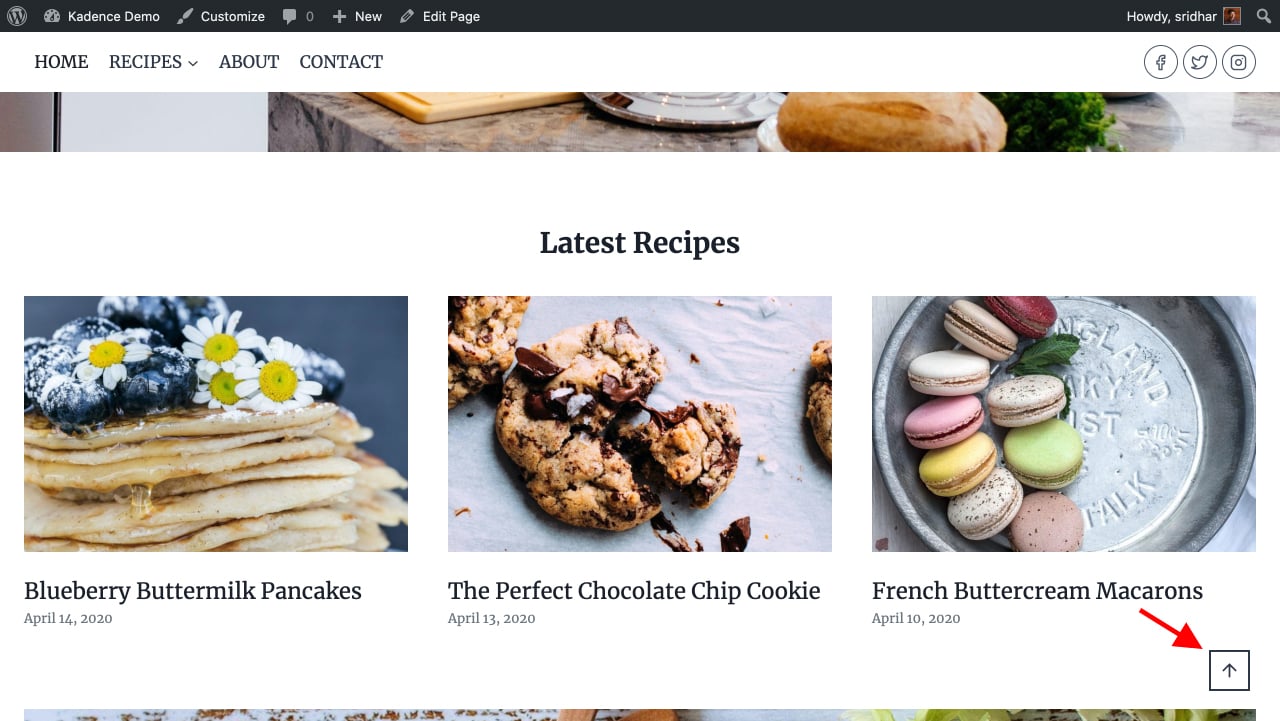Screen dimensions: 1280x721
Task: Click the Customize link
Action: pos(221,16)
